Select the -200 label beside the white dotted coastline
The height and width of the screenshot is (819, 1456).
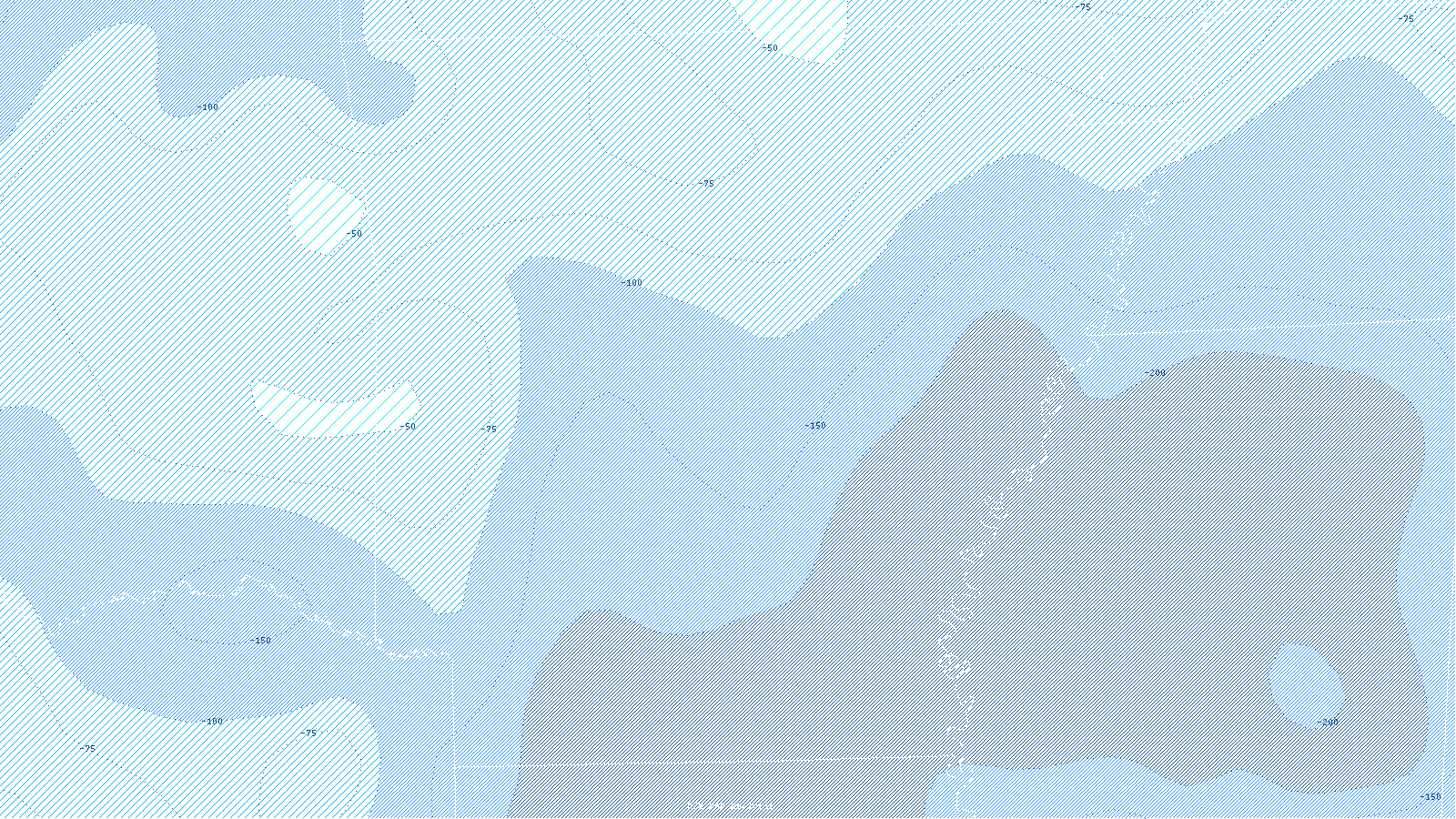click(x=1155, y=373)
